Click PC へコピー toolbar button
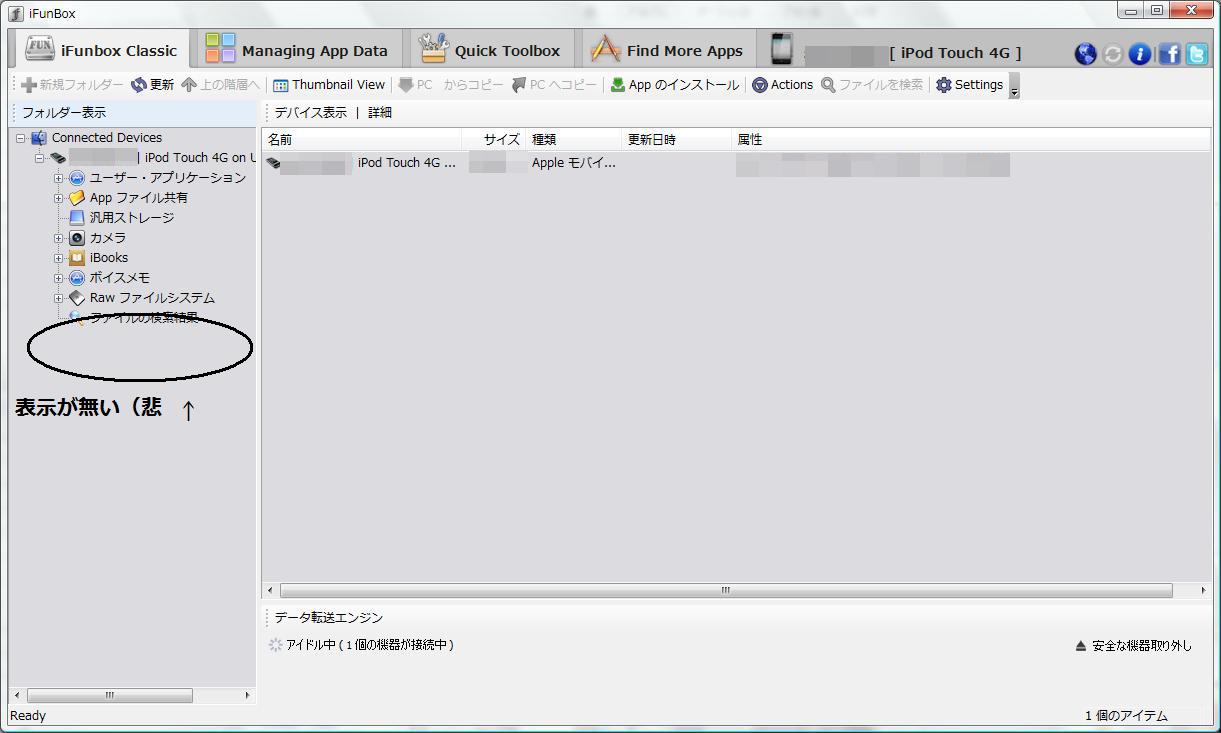Viewport: 1221px width, 733px height. [x=554, y=85]
